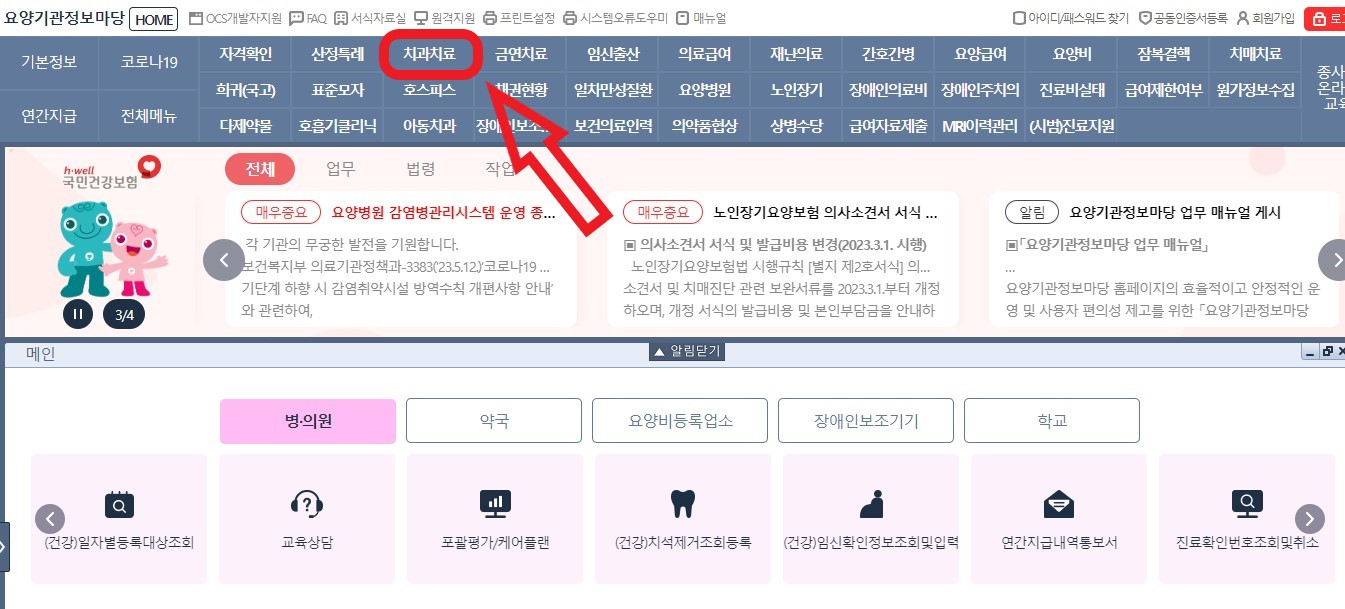Show the previous notice card
1345x609 pixels.
point(223,260)
